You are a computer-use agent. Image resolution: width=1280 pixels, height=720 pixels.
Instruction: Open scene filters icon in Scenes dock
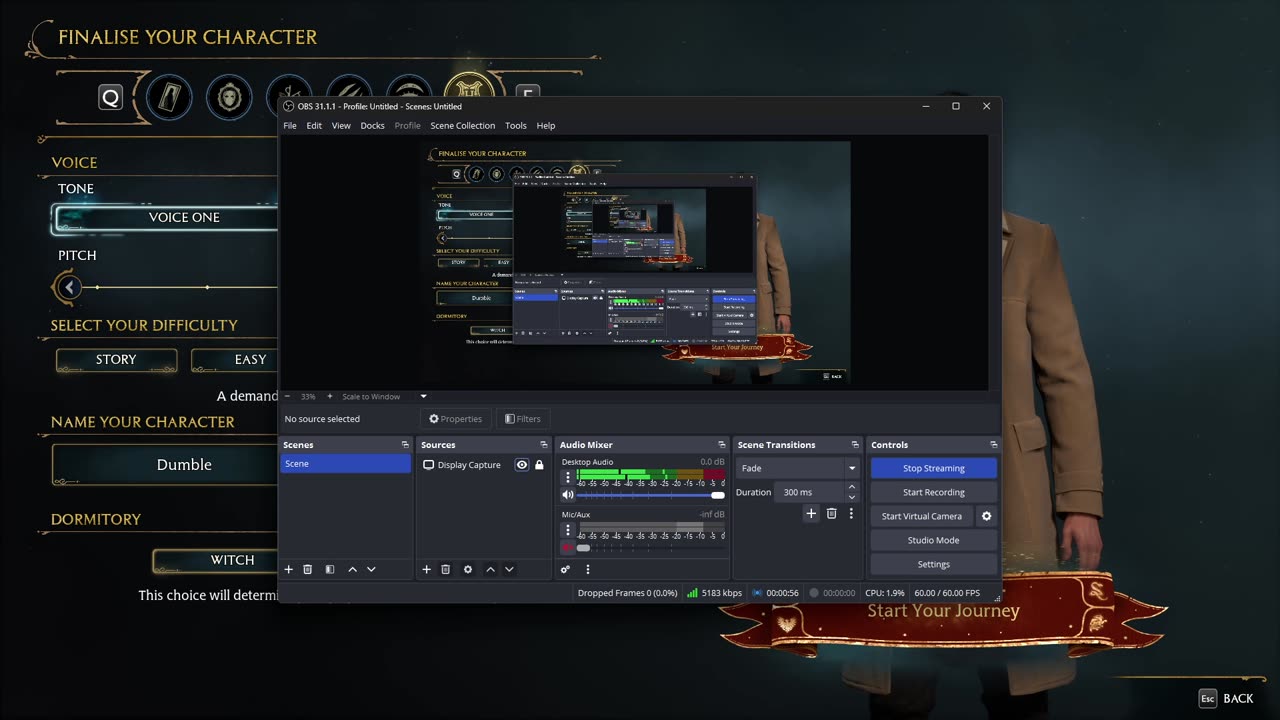(329, 569)
